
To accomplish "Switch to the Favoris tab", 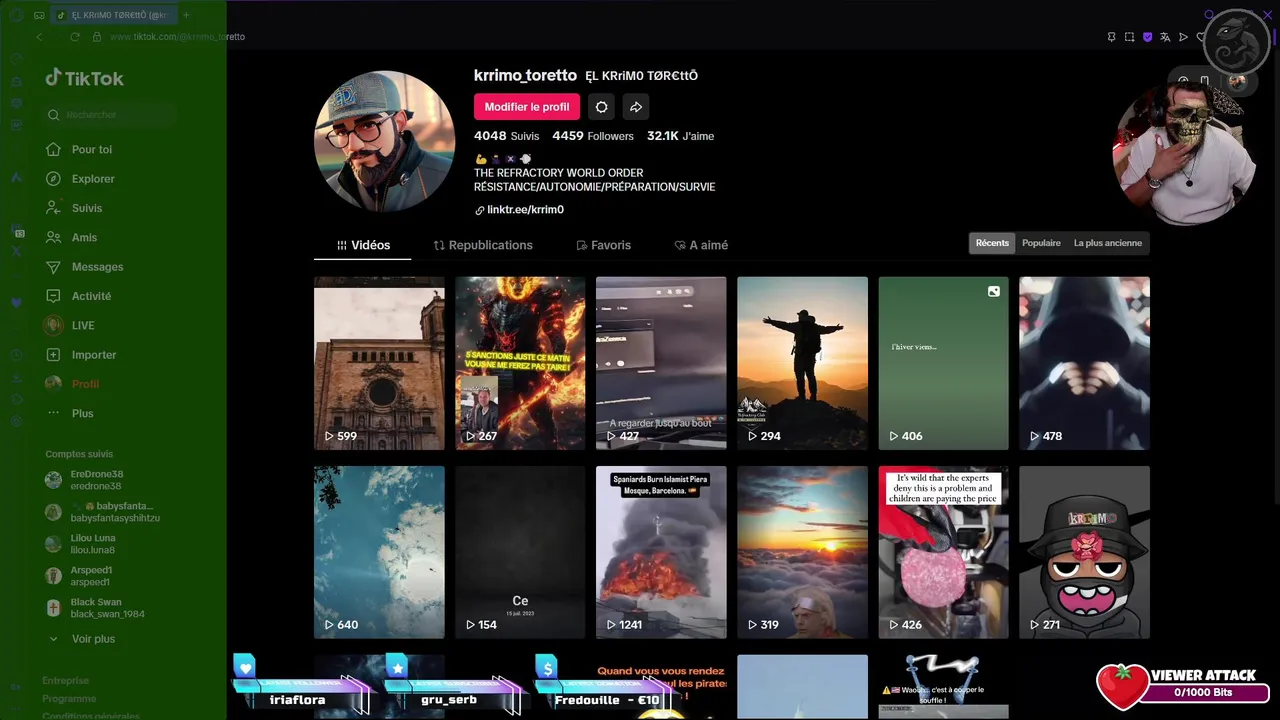I will coord(604,245).
